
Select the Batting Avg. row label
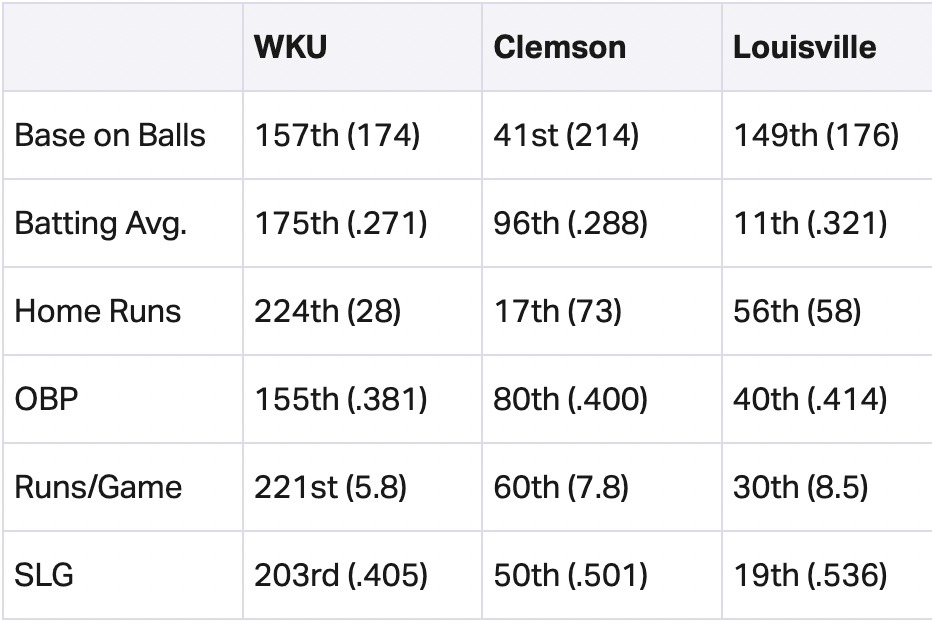click(x=100, y=223)
